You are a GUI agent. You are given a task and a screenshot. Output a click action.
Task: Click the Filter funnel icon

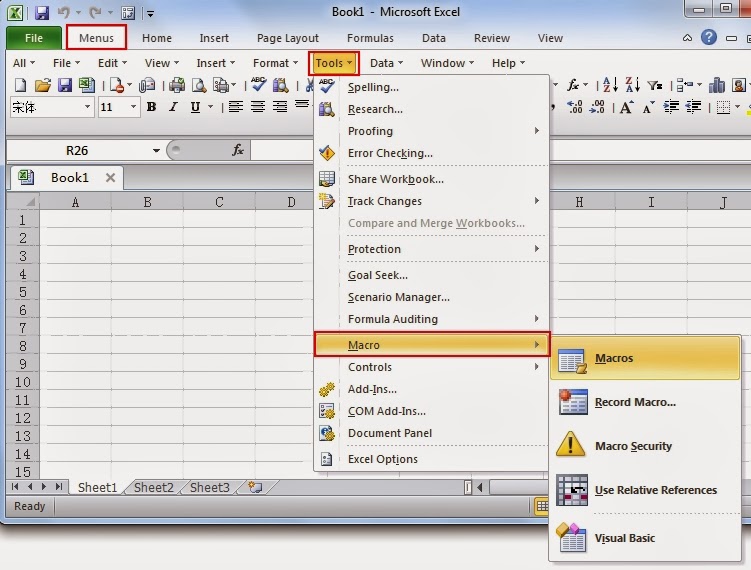coord(654,86)
